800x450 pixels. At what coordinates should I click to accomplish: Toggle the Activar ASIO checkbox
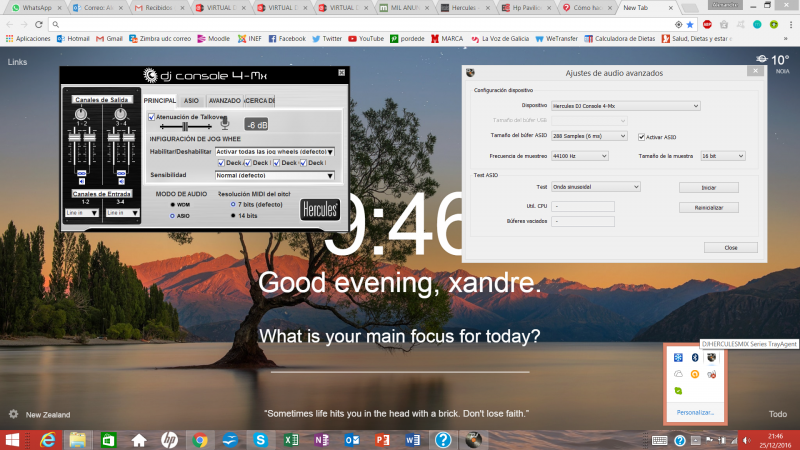[x=641, y=137]
